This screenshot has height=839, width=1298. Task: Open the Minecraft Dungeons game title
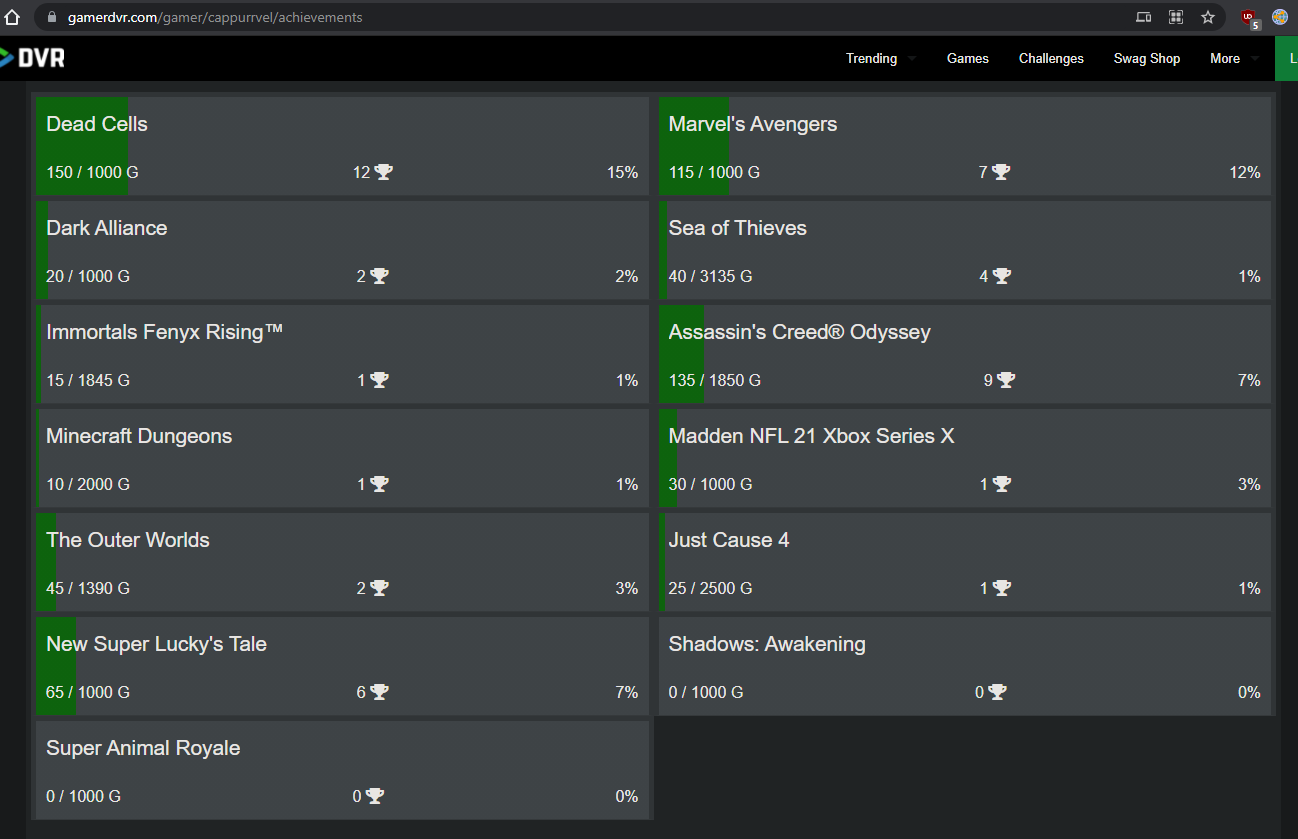point(139,436)
